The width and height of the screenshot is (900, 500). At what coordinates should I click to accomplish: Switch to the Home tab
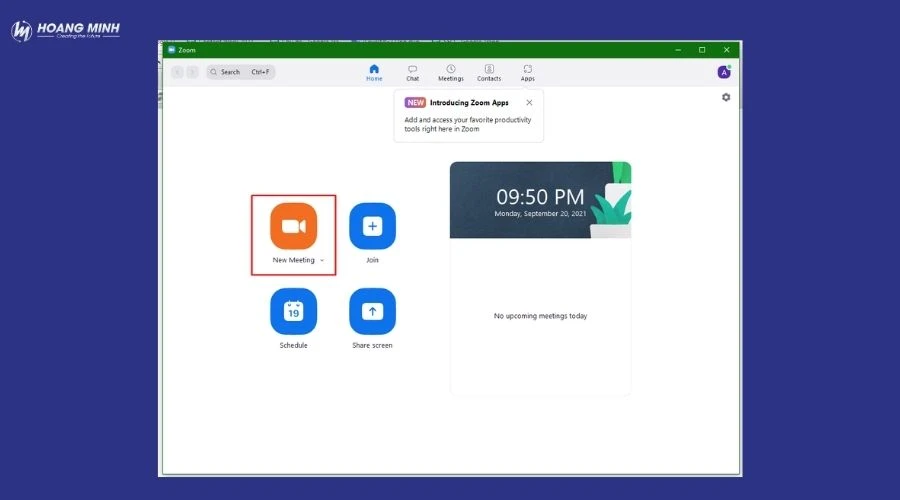[374, 73]
